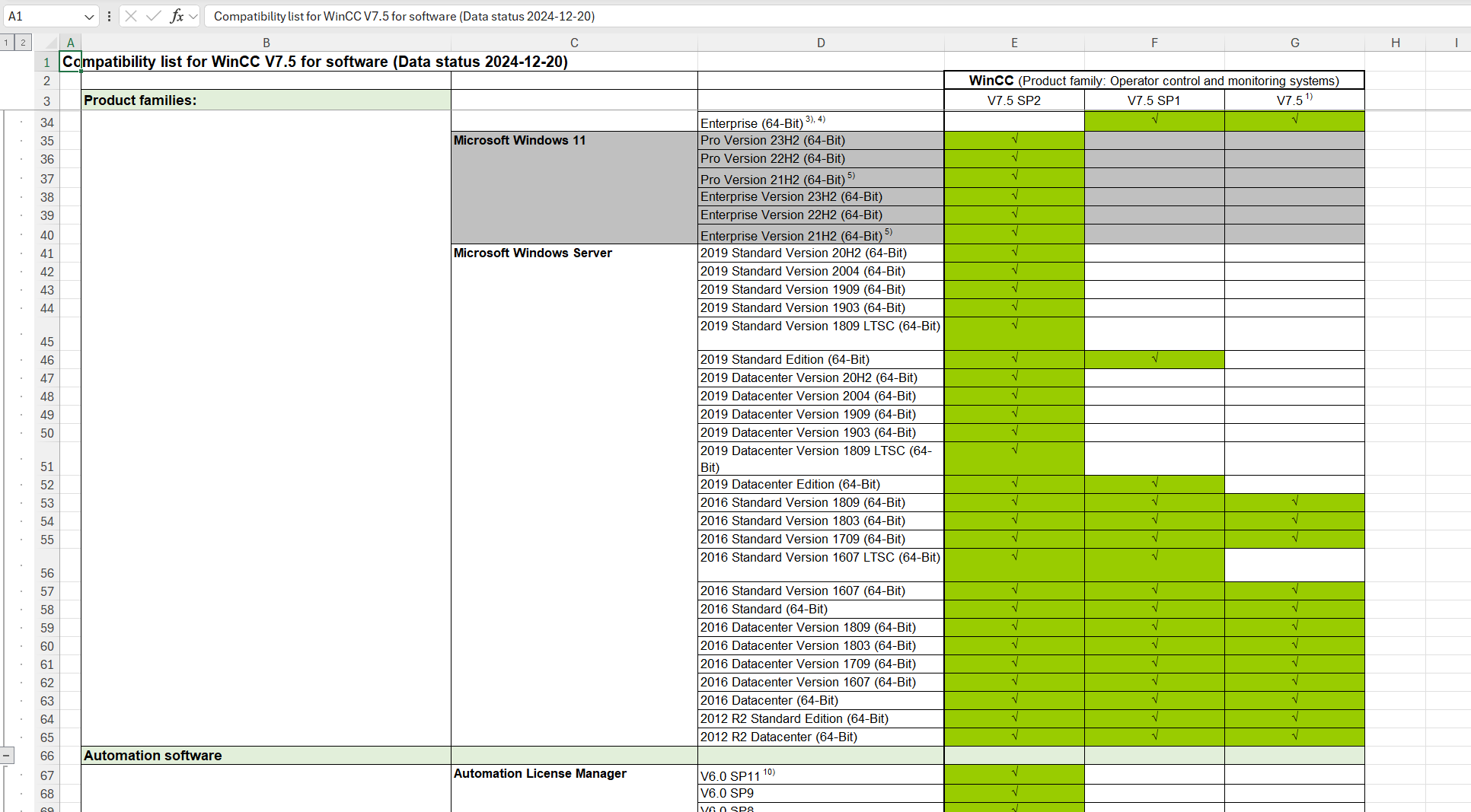
Task: Click the Select All corner triangle
Action: pyautogui.click(x=51, y=43)
